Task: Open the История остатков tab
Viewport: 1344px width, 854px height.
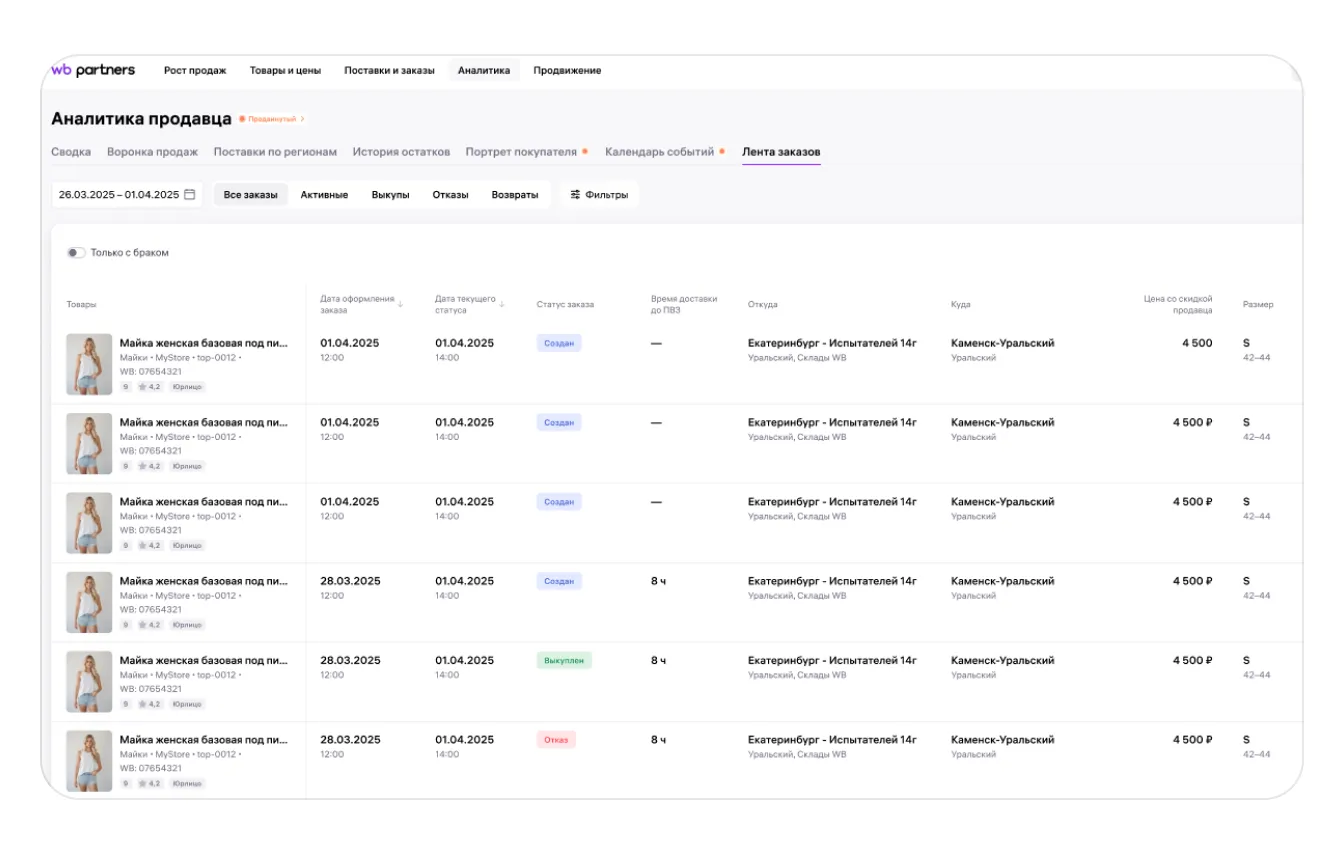Action: (401, 152)
